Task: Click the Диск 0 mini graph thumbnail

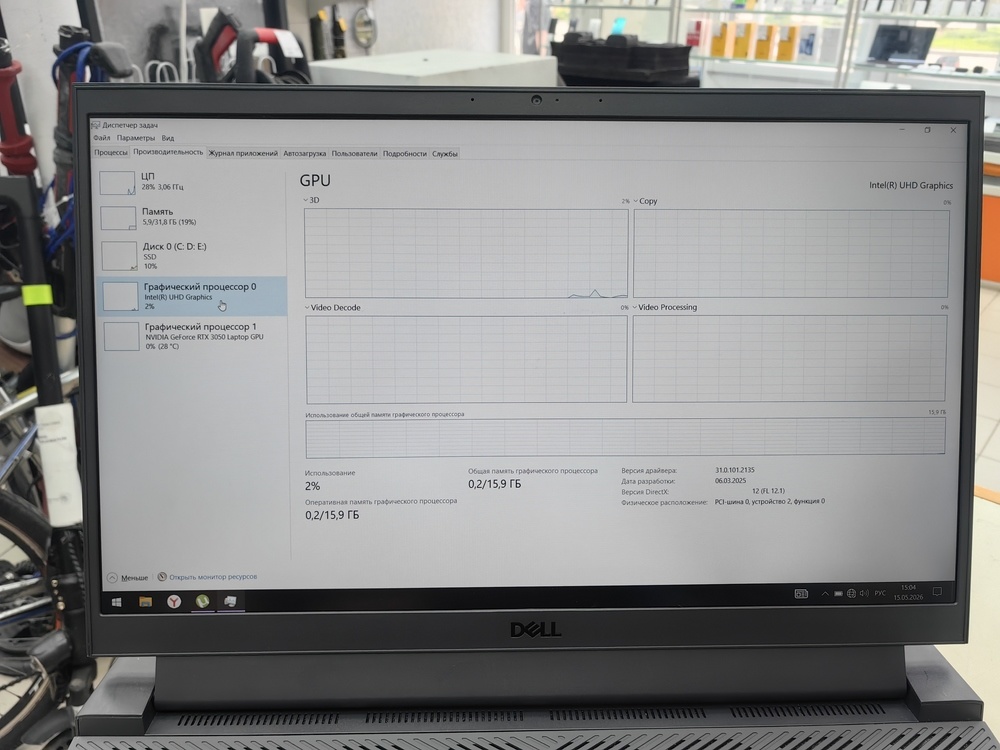Action: tap(120, 256)
